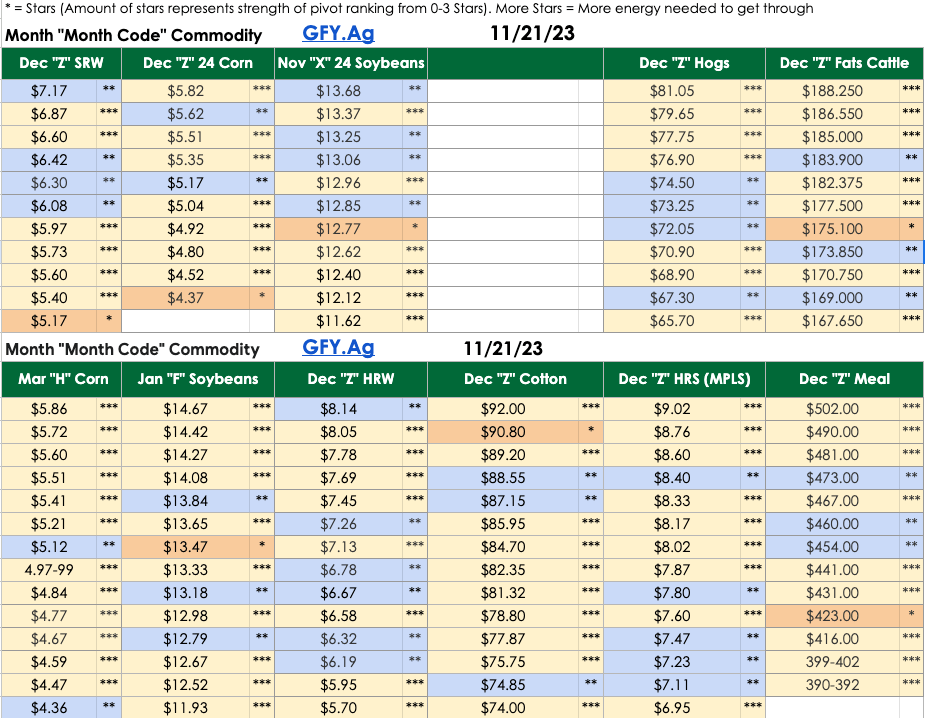925x718 pixels.
Task: Select the Dec "Z" Hogs column header
Action: (x=684, y=63)
